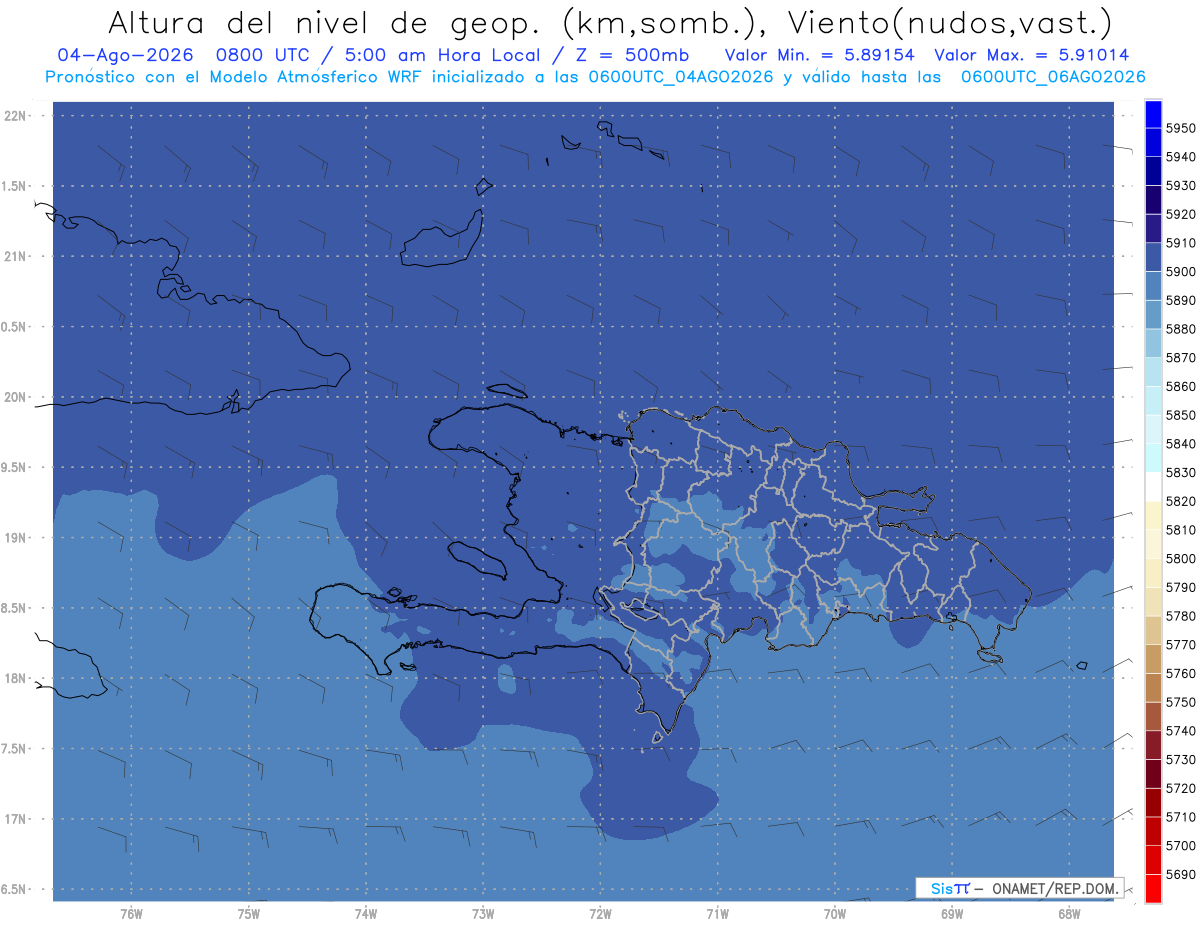Click the '5830' legend value

pos(1180,473)
